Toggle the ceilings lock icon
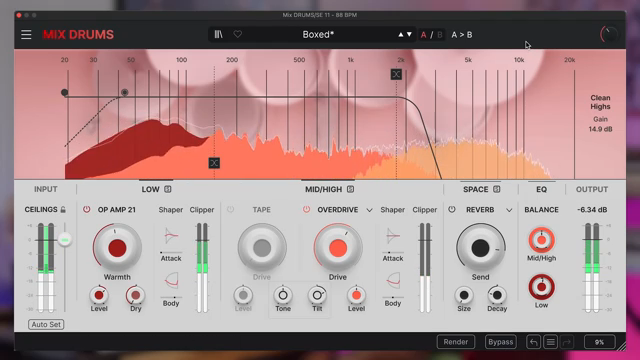The width and height of the screenshot is (640, 360). [63, 209]
